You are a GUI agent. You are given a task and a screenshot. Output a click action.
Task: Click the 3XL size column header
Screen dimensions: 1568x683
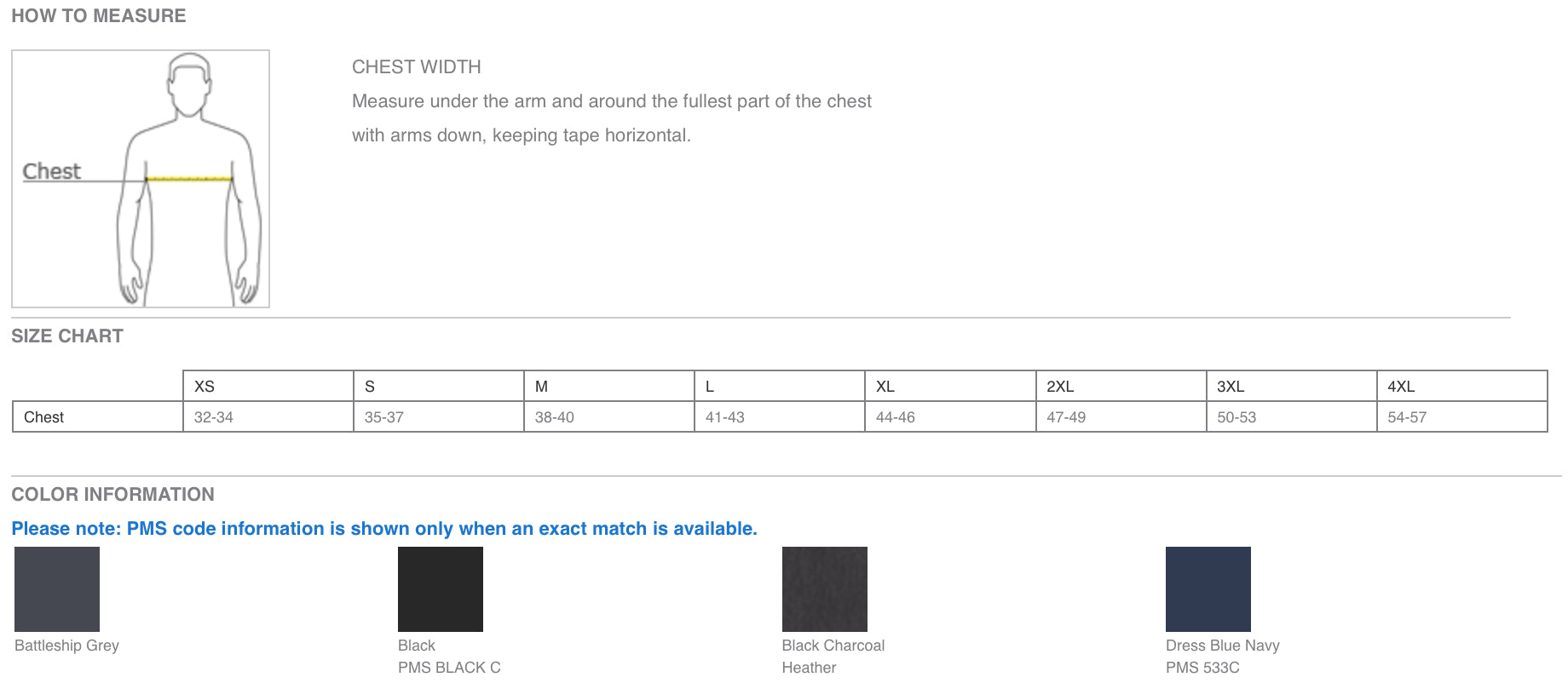tap(1231, 387)
